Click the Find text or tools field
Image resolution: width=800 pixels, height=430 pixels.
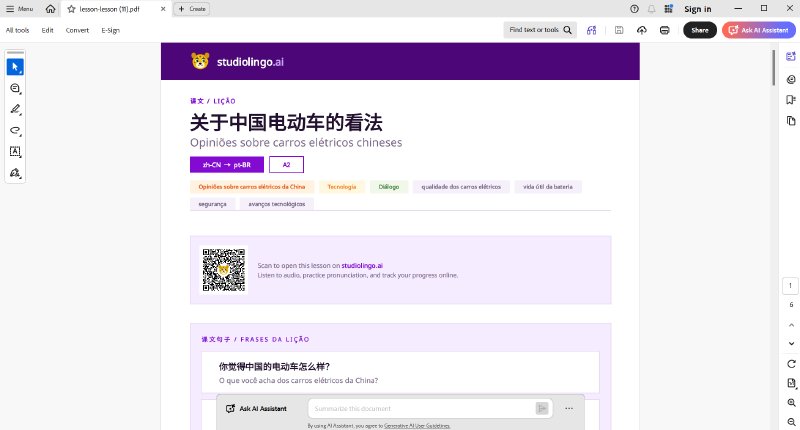coord(540,30)
